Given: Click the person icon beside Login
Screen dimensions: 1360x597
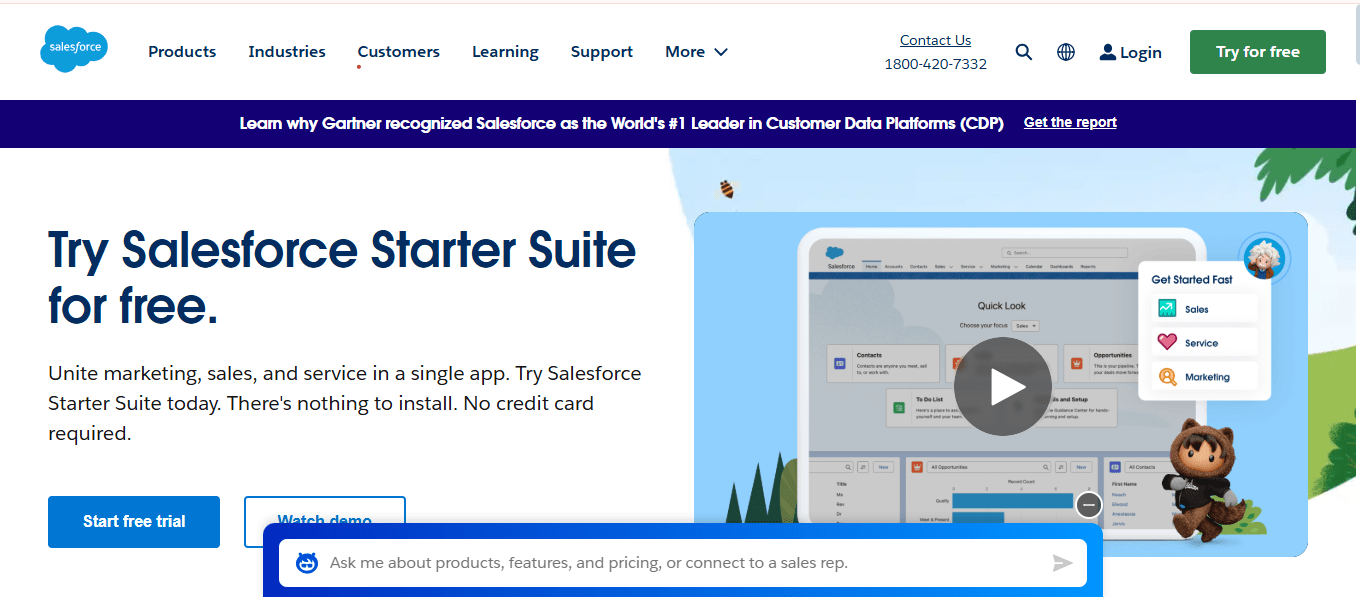Looking at the screenshot, I should [1107, 52].
